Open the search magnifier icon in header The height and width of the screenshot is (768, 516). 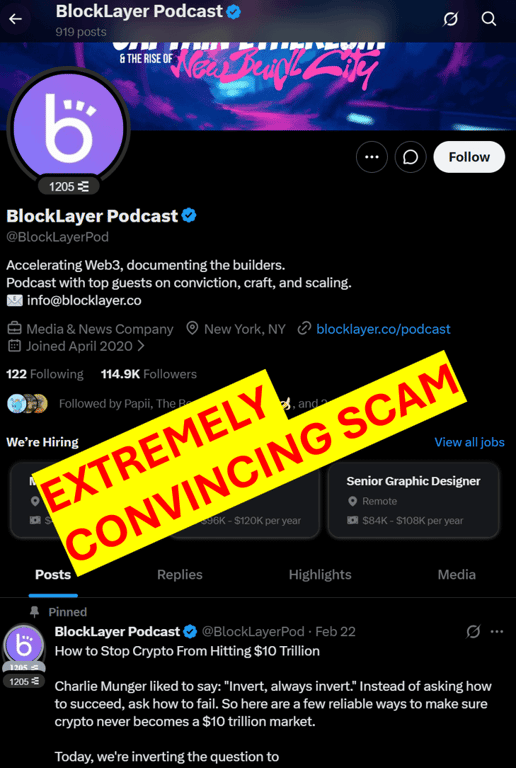pos(489,19)
